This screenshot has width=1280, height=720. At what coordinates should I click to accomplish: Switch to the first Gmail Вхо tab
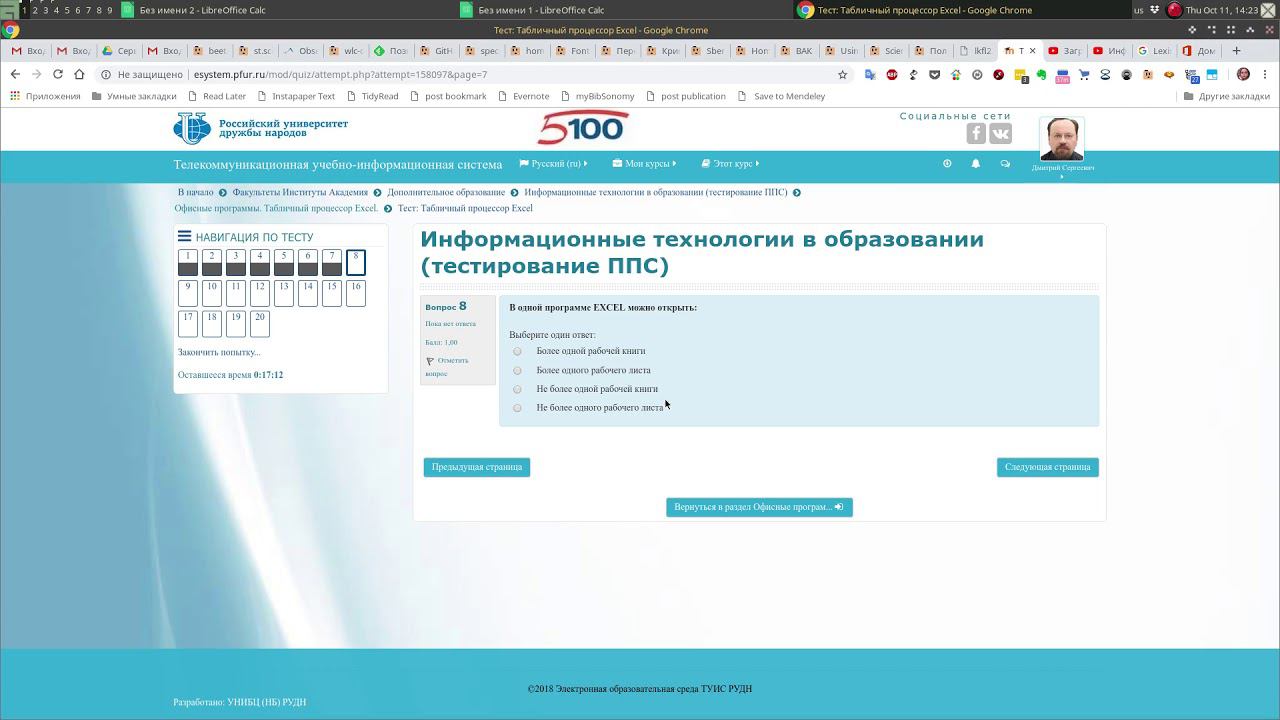coord(29,51)
